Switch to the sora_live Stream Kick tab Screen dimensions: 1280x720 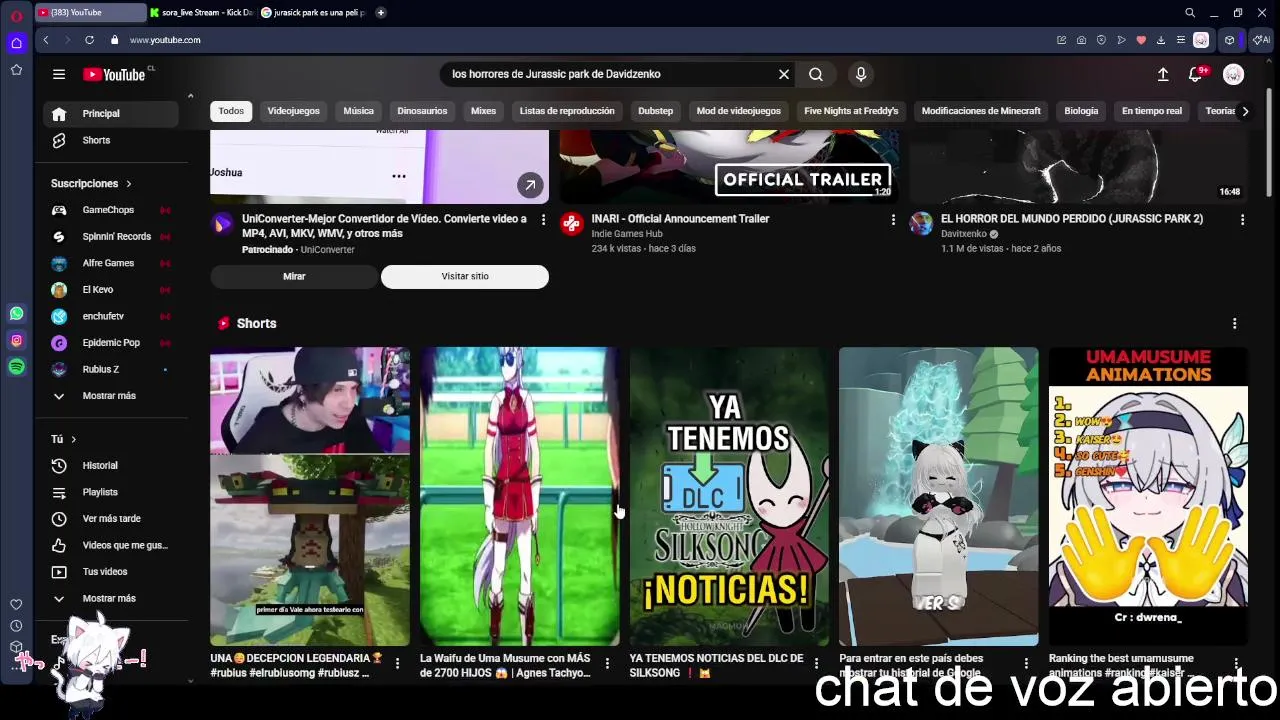point(201,13)
